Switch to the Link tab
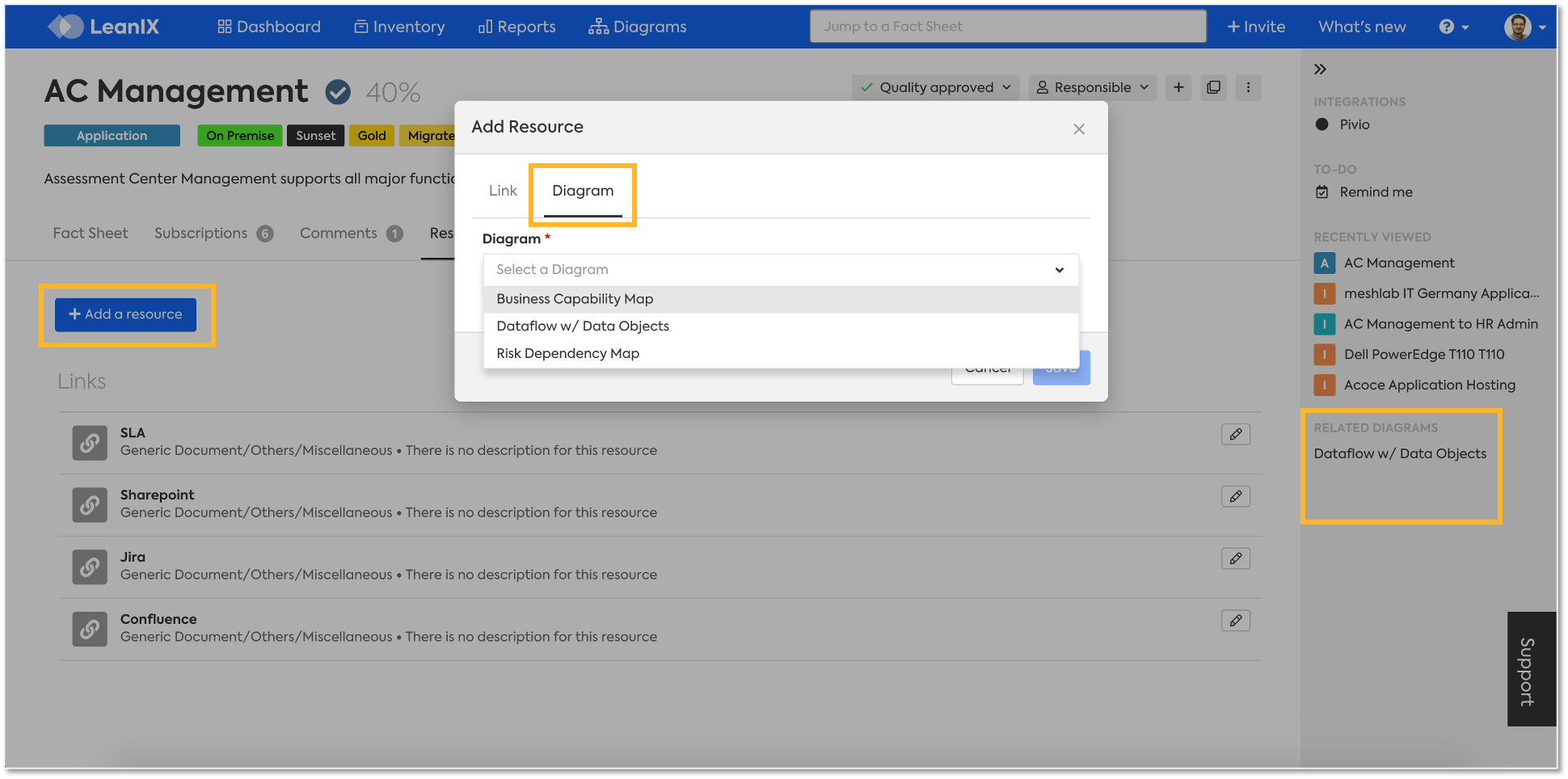This screenshot has height=779, width=1568. 503,191
